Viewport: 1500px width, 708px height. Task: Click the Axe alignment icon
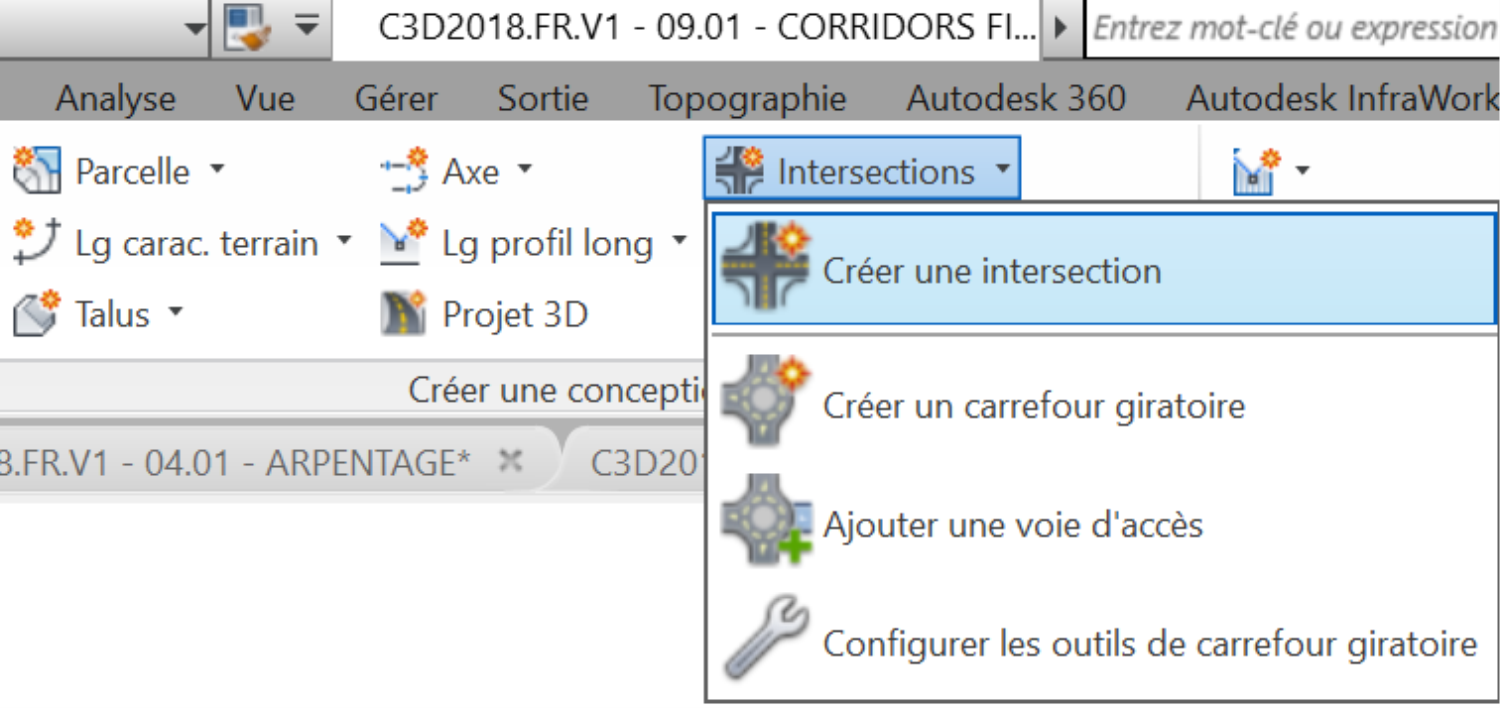pos(404,172)
